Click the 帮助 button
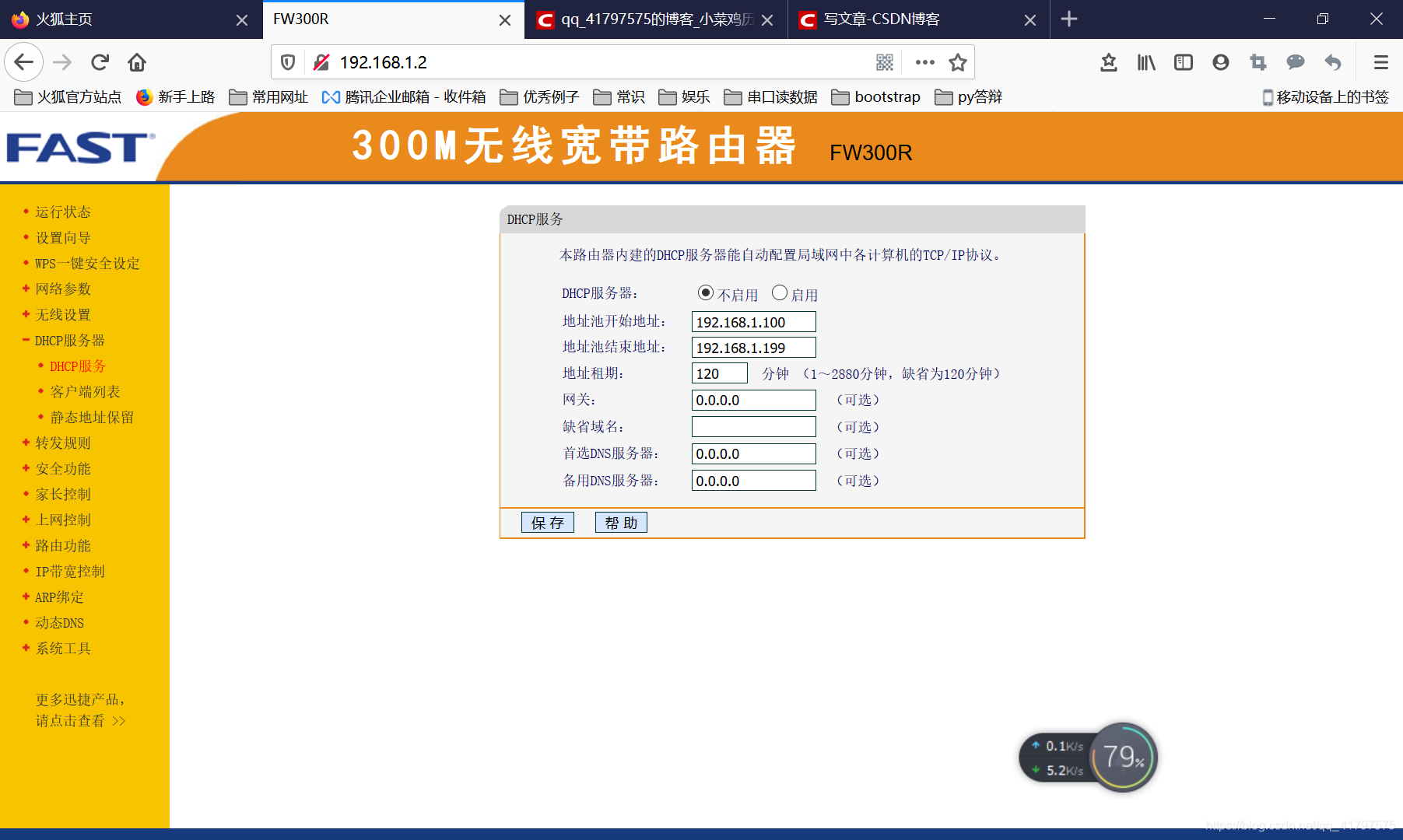The width and height of the screenshot is (1403, 840). tap(621, 523)
